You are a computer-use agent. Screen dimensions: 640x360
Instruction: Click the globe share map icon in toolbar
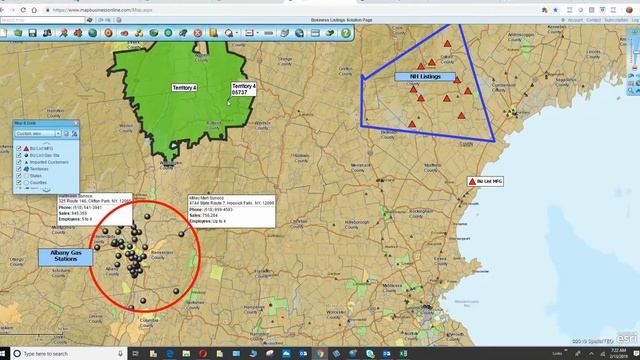click(x=300, y=33)
